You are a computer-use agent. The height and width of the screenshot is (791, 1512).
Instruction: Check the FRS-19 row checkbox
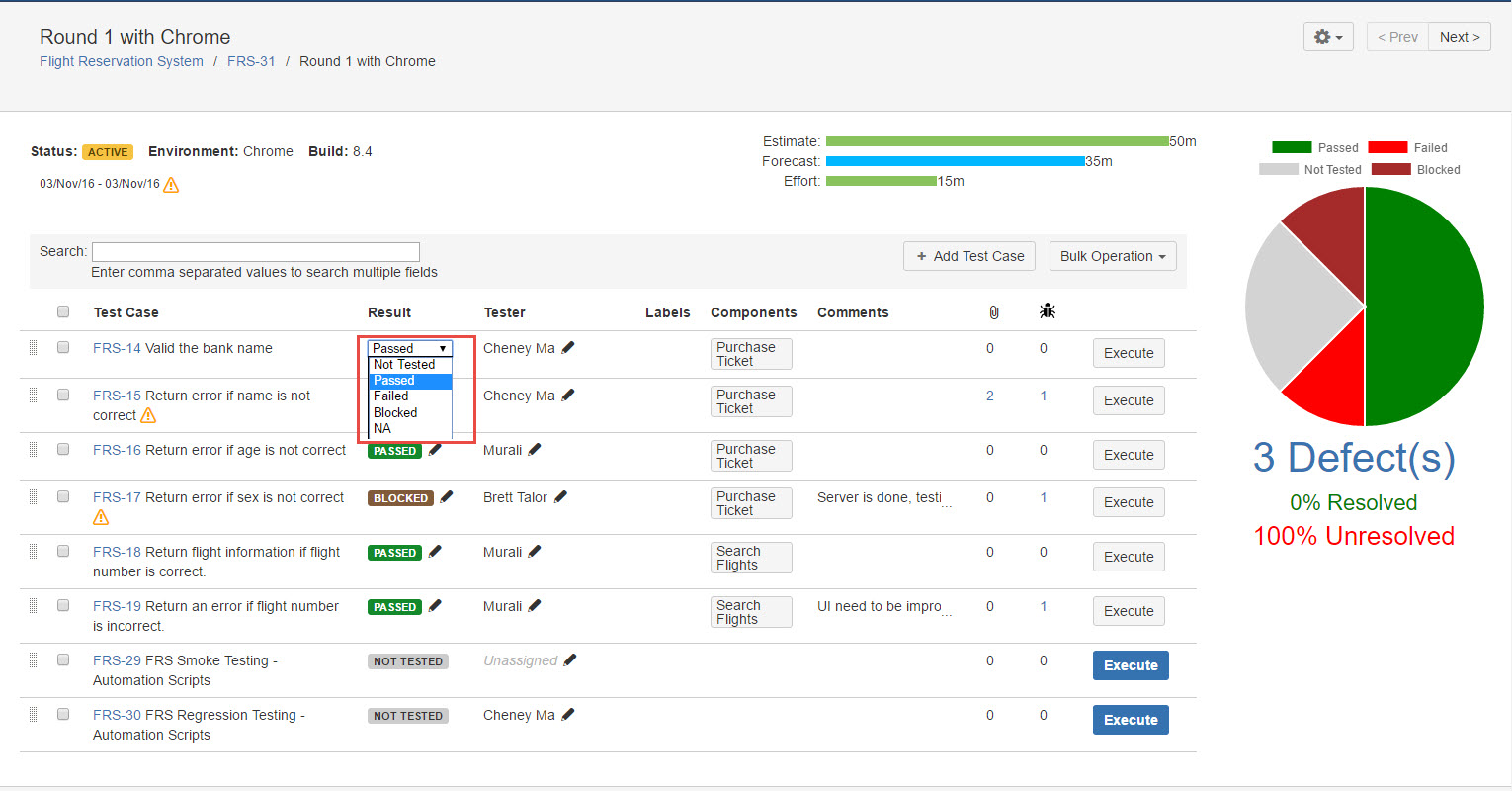pyautogui.click(x=63, y=605)
